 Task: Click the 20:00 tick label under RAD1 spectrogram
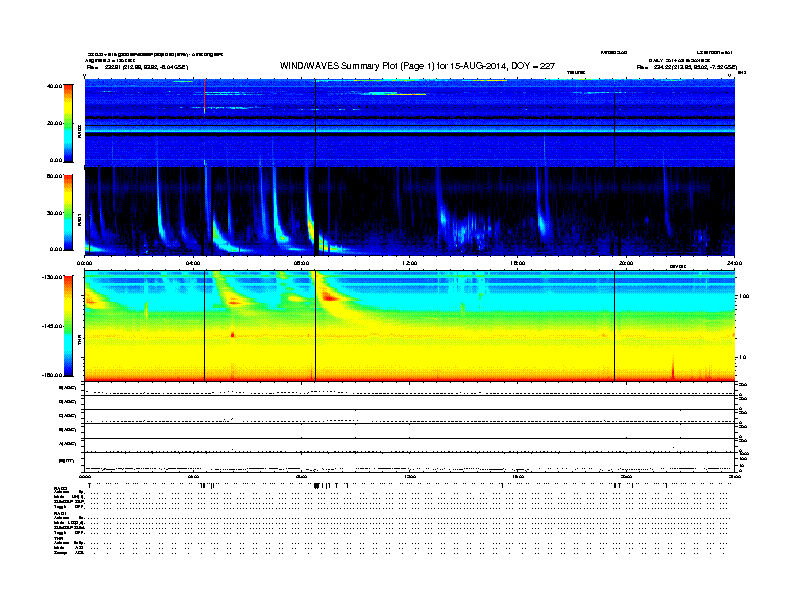pyautogui.click(x=626, y=263)
